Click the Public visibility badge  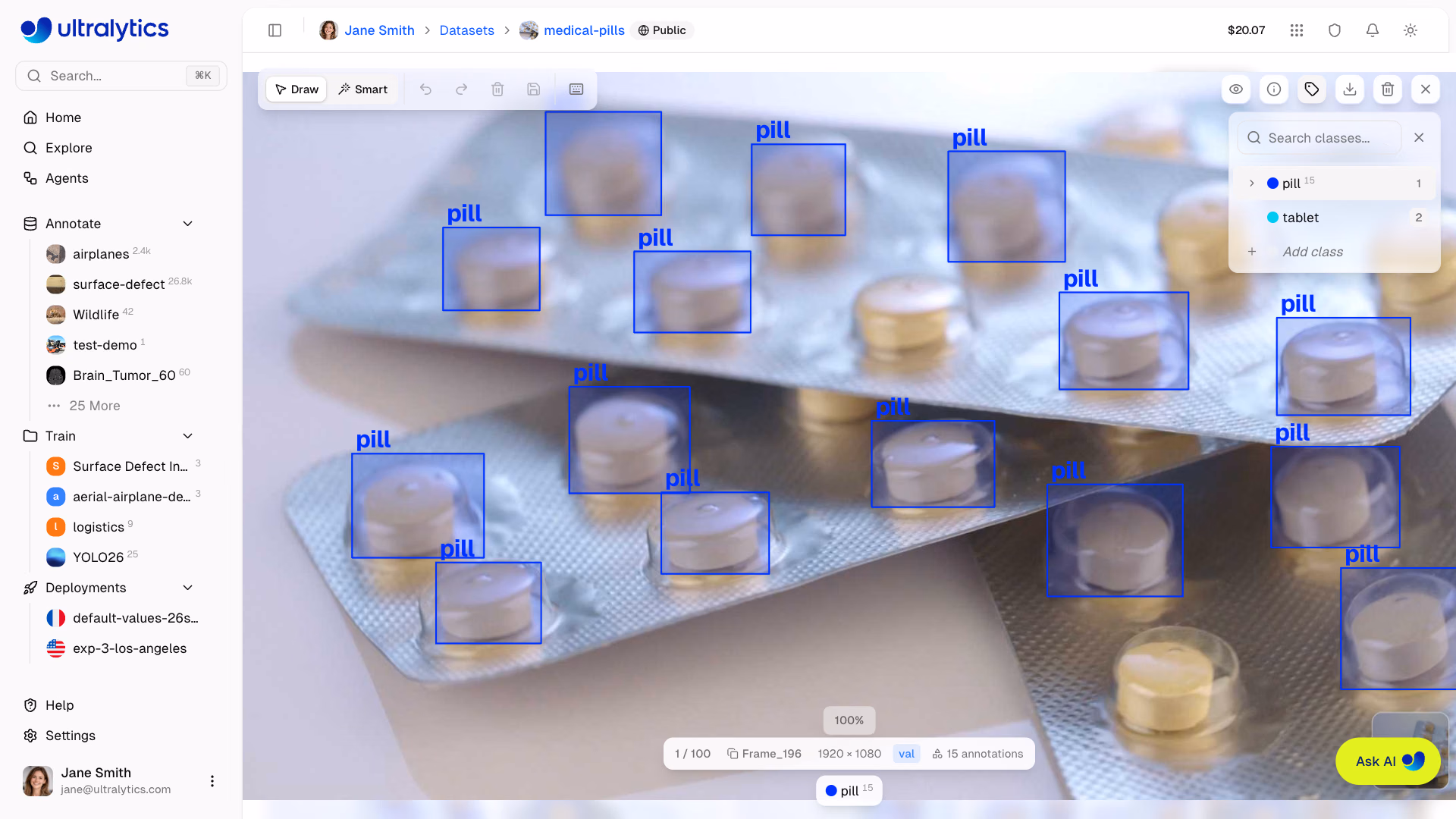pyautogui.click(x=662, y=30)
